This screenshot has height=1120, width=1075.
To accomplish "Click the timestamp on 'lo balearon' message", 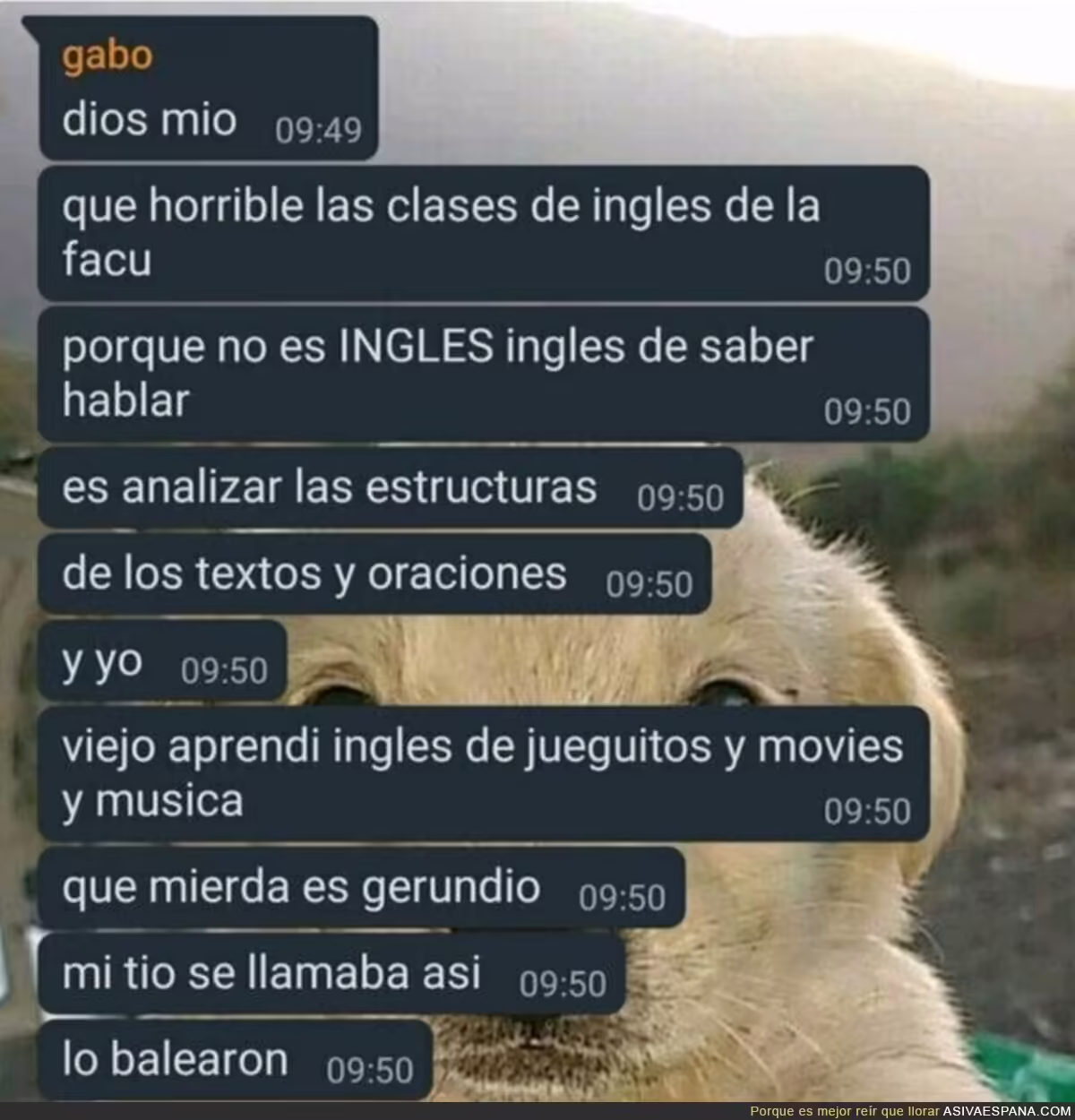I will pos(370,1070).
